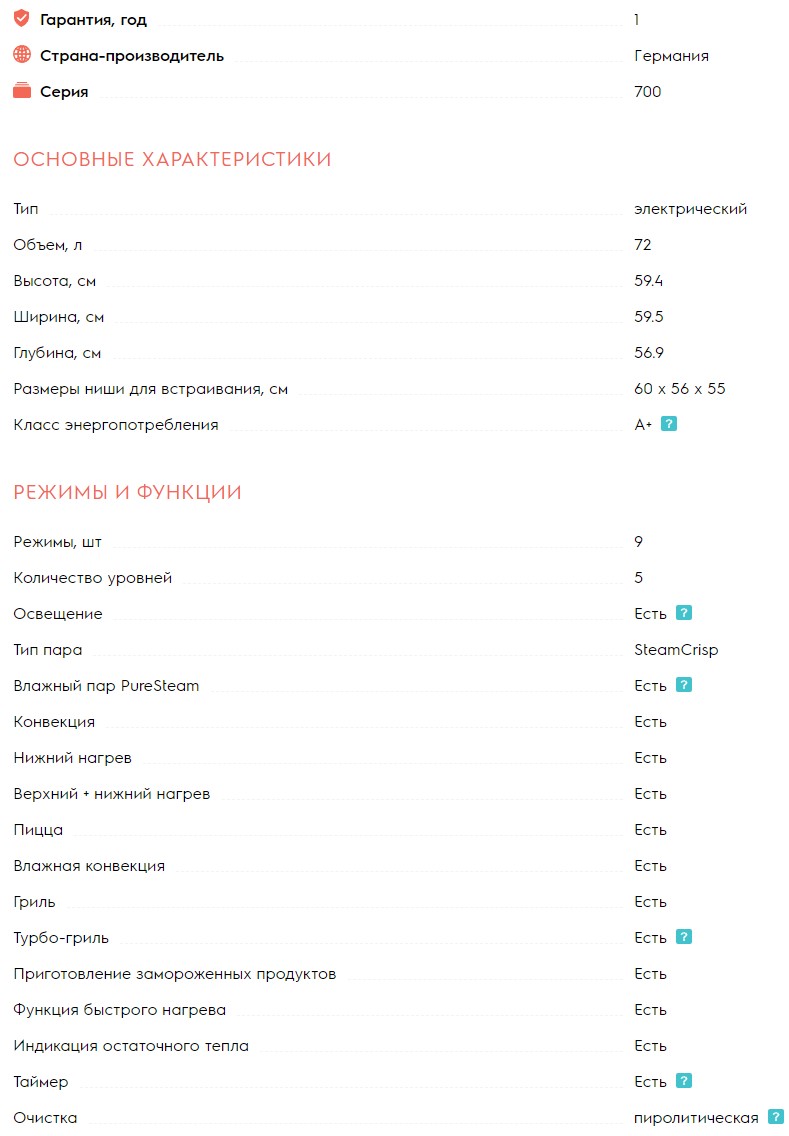Screen dimensions: 789x1136
Task: Open the help tooltip for Освещение
Action: [684, 613]
